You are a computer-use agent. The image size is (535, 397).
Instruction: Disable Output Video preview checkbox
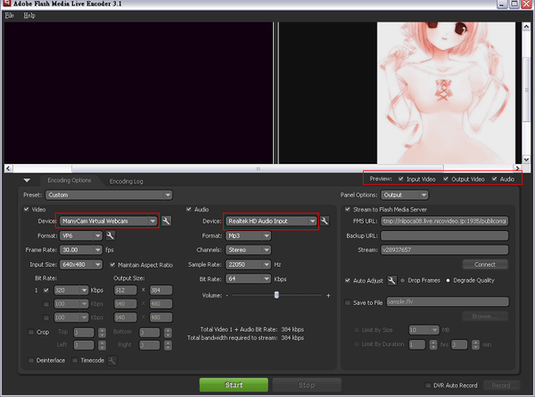click(x=446, y=179)
